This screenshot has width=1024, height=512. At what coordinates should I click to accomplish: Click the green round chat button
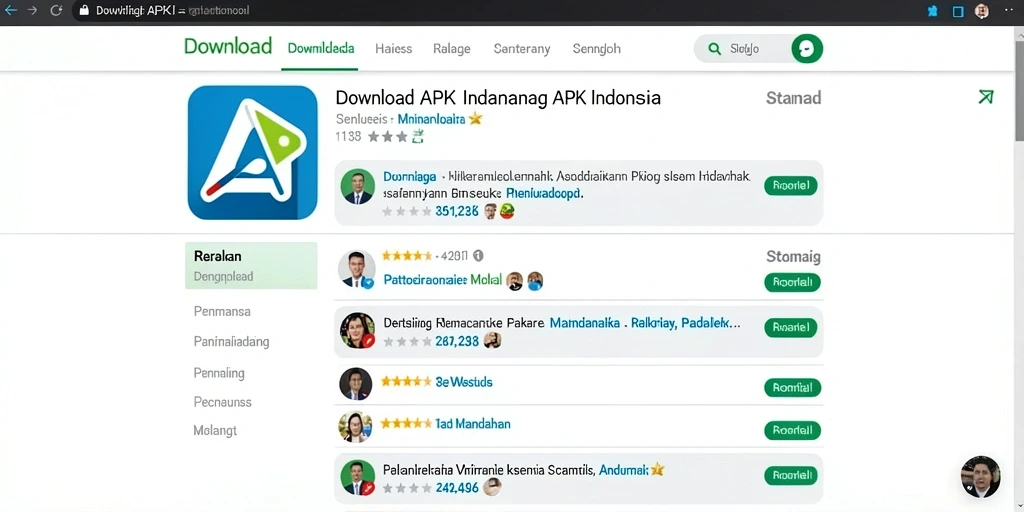[x=807, y=49]
